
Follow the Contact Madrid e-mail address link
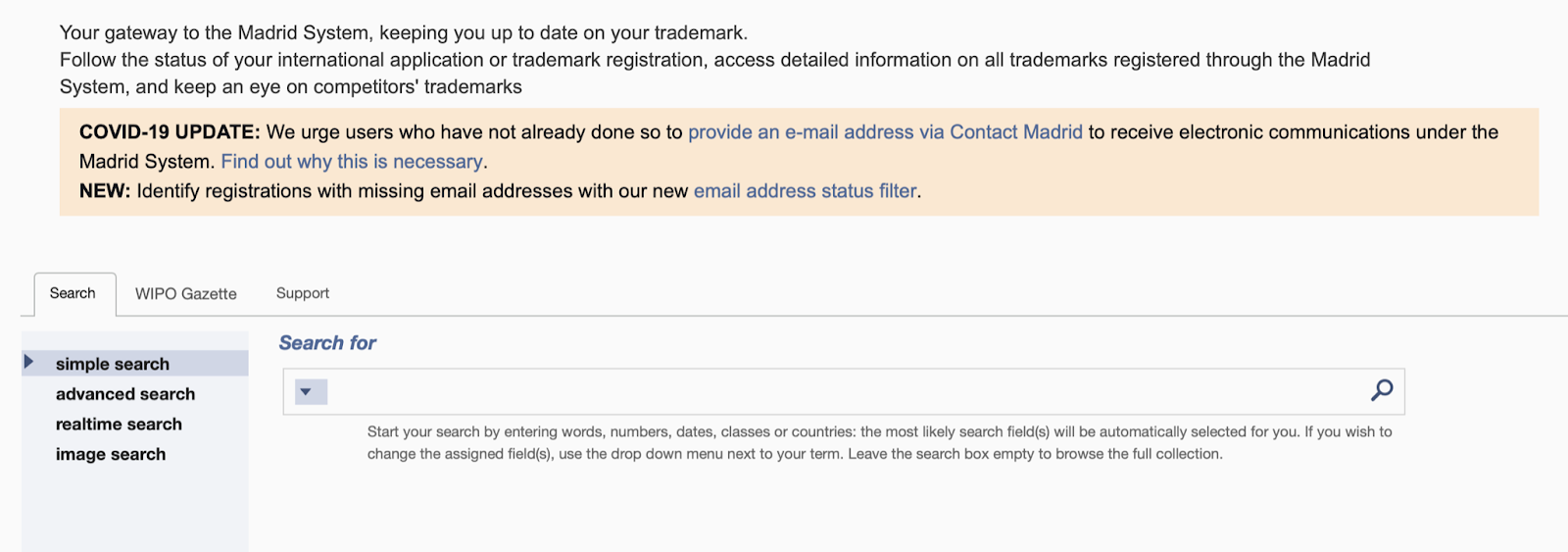coord(885,132)
